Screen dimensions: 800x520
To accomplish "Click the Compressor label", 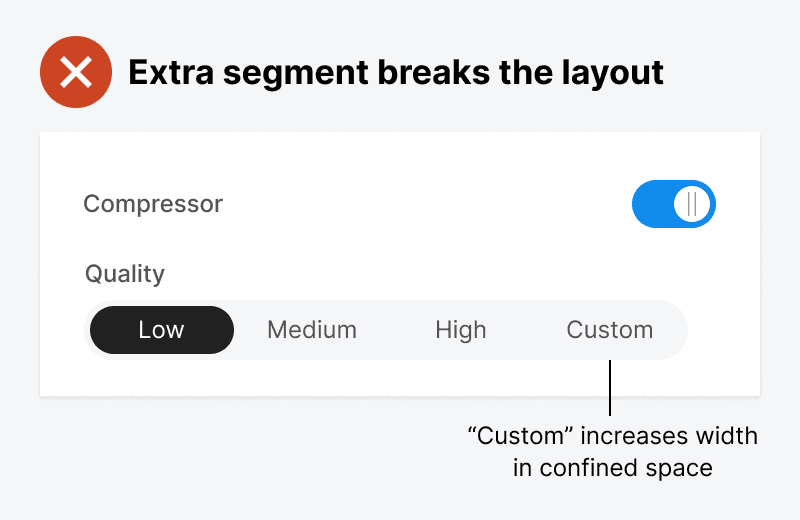I will (153, 204).
